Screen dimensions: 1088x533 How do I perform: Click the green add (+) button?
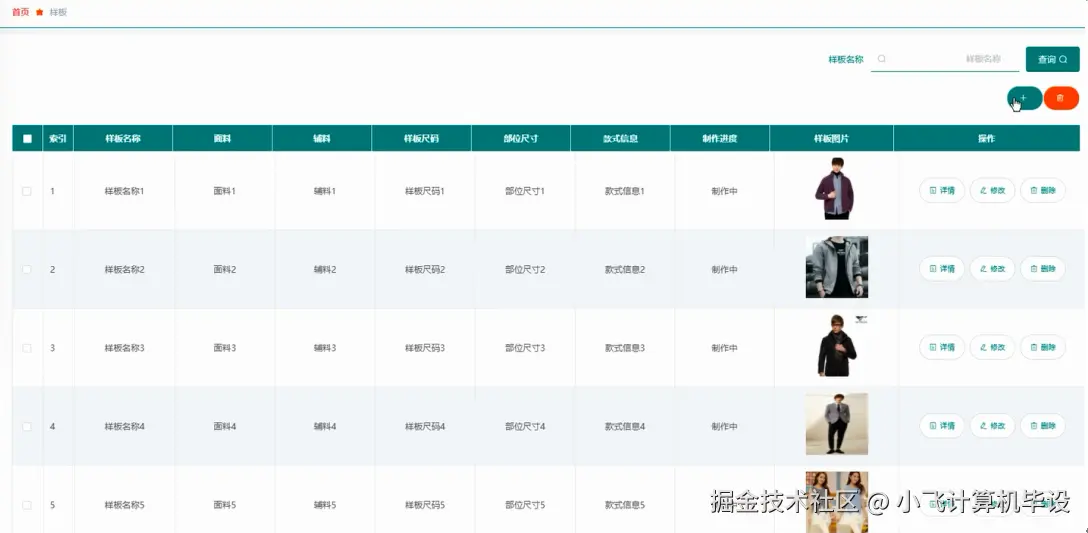[1024, 98]
